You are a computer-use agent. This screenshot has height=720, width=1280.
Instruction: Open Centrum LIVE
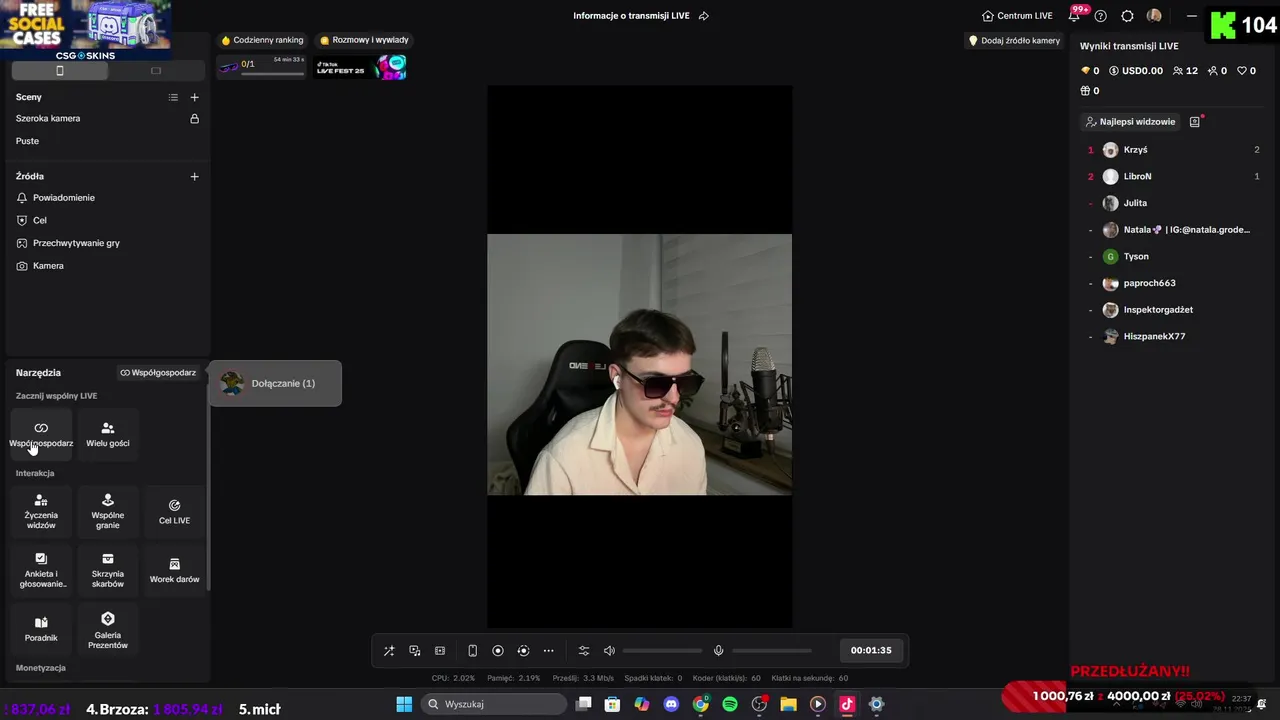pyautogui.click(x=1017, y=16)
